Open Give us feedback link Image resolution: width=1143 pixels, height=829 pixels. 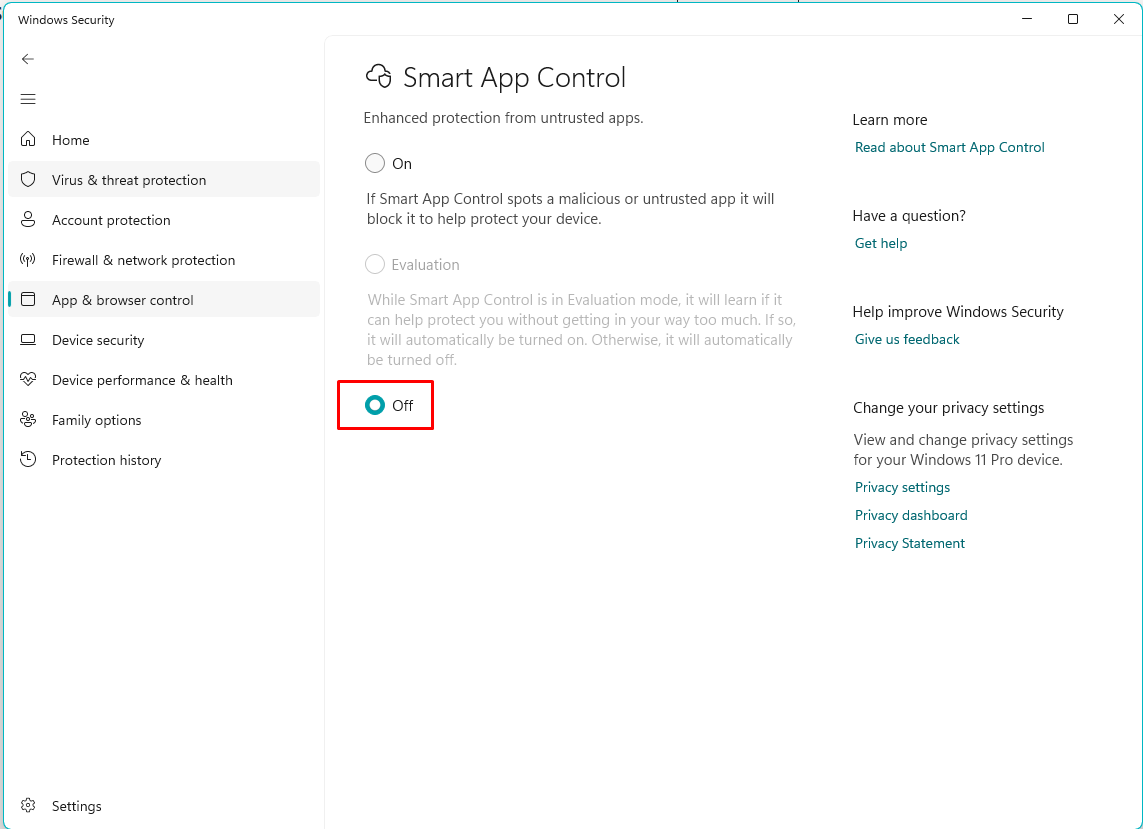point(907,339)
